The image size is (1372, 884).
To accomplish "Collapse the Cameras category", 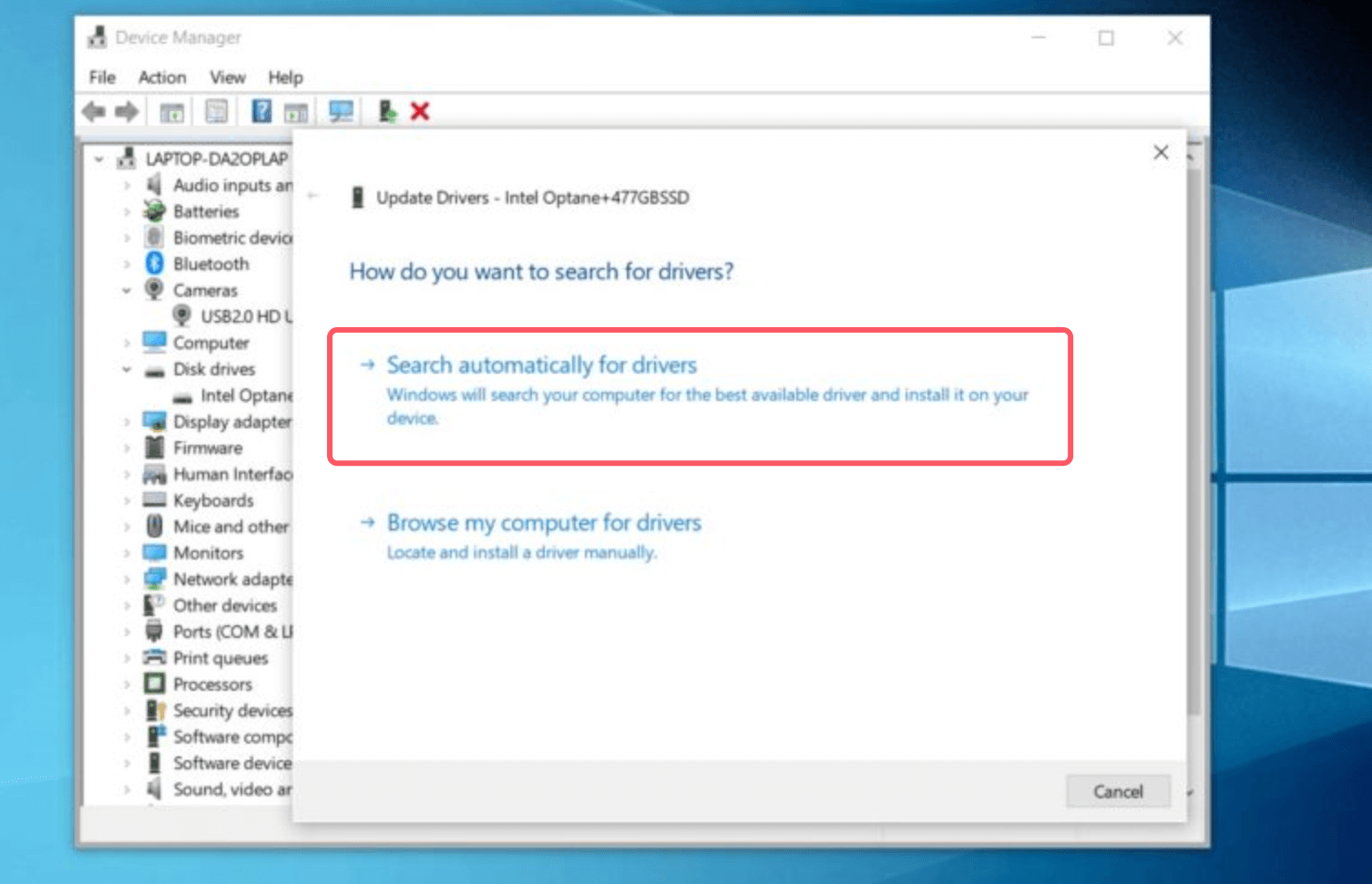I will point(127,290).
